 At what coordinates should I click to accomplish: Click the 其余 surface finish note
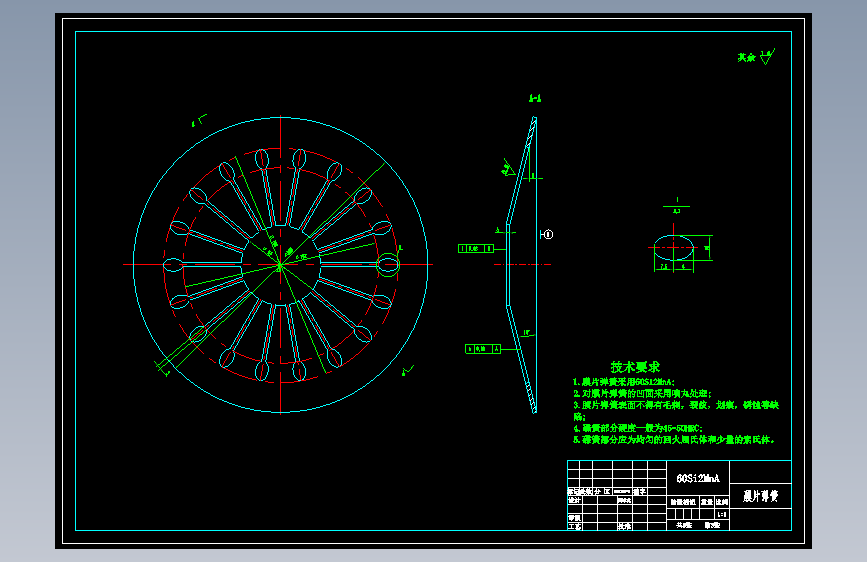(x=746, y=58)
